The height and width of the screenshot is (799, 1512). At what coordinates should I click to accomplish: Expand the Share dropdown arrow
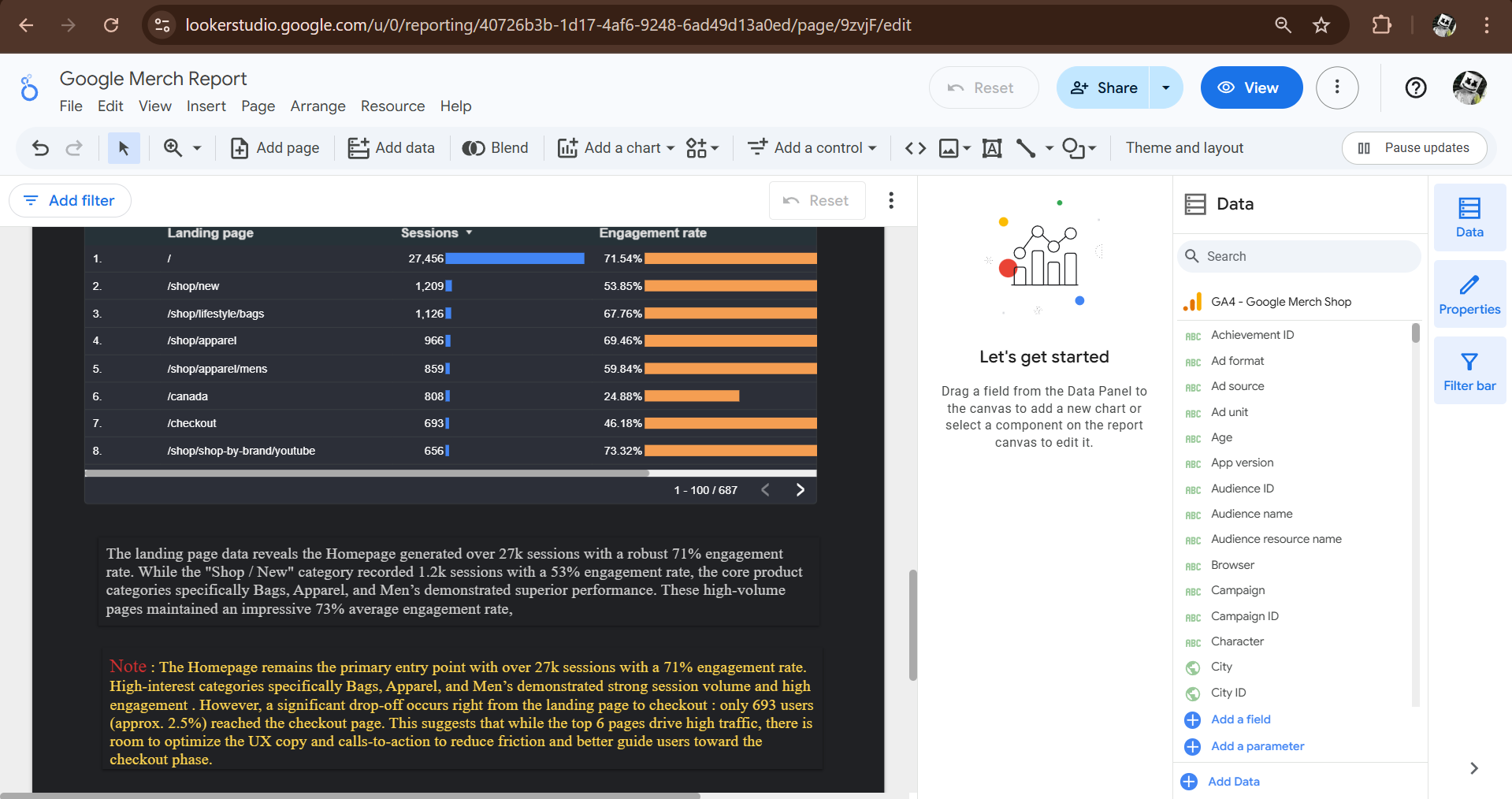tap(1166, 87)
